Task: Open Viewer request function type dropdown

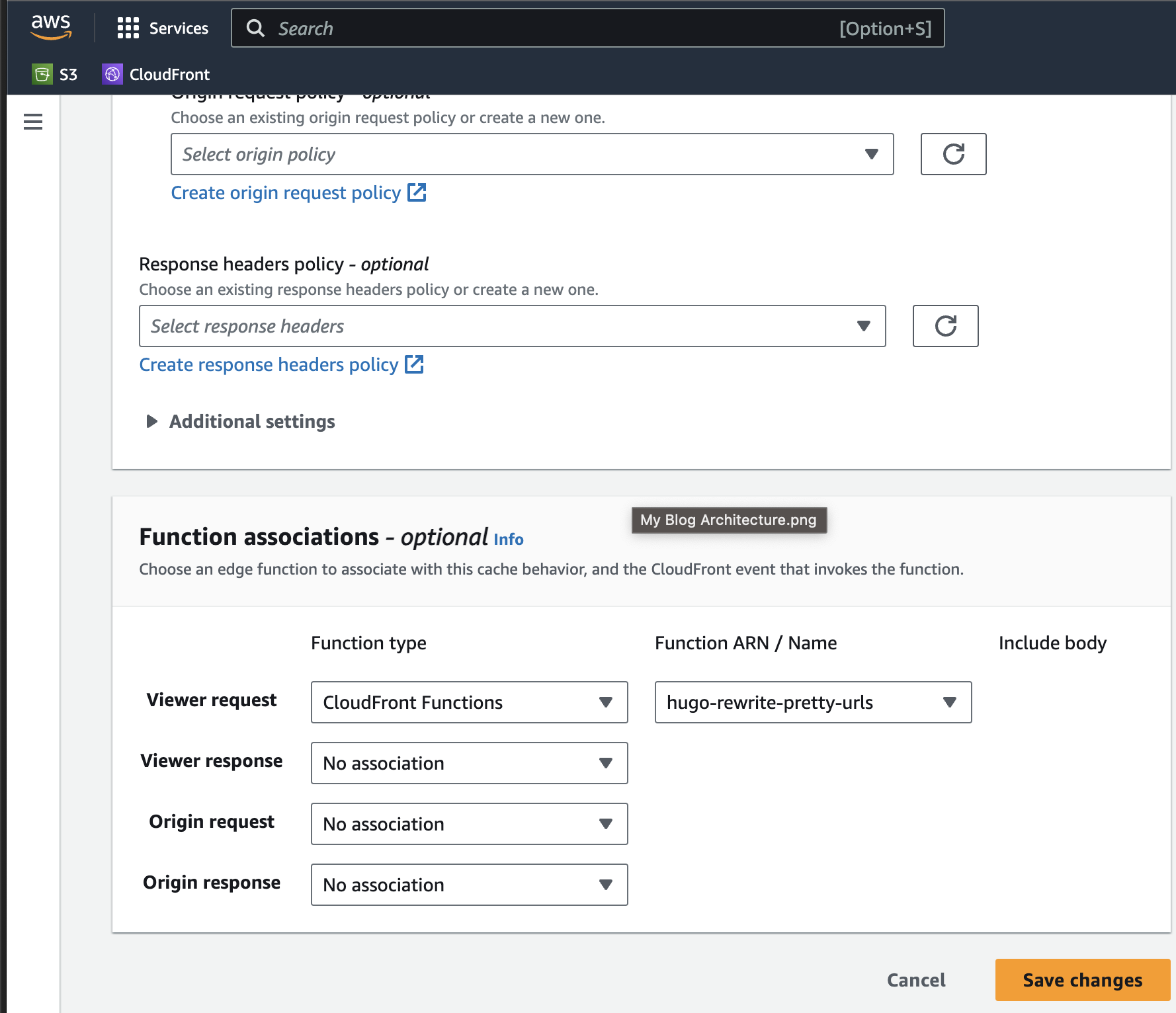Action: pos(469,702)
